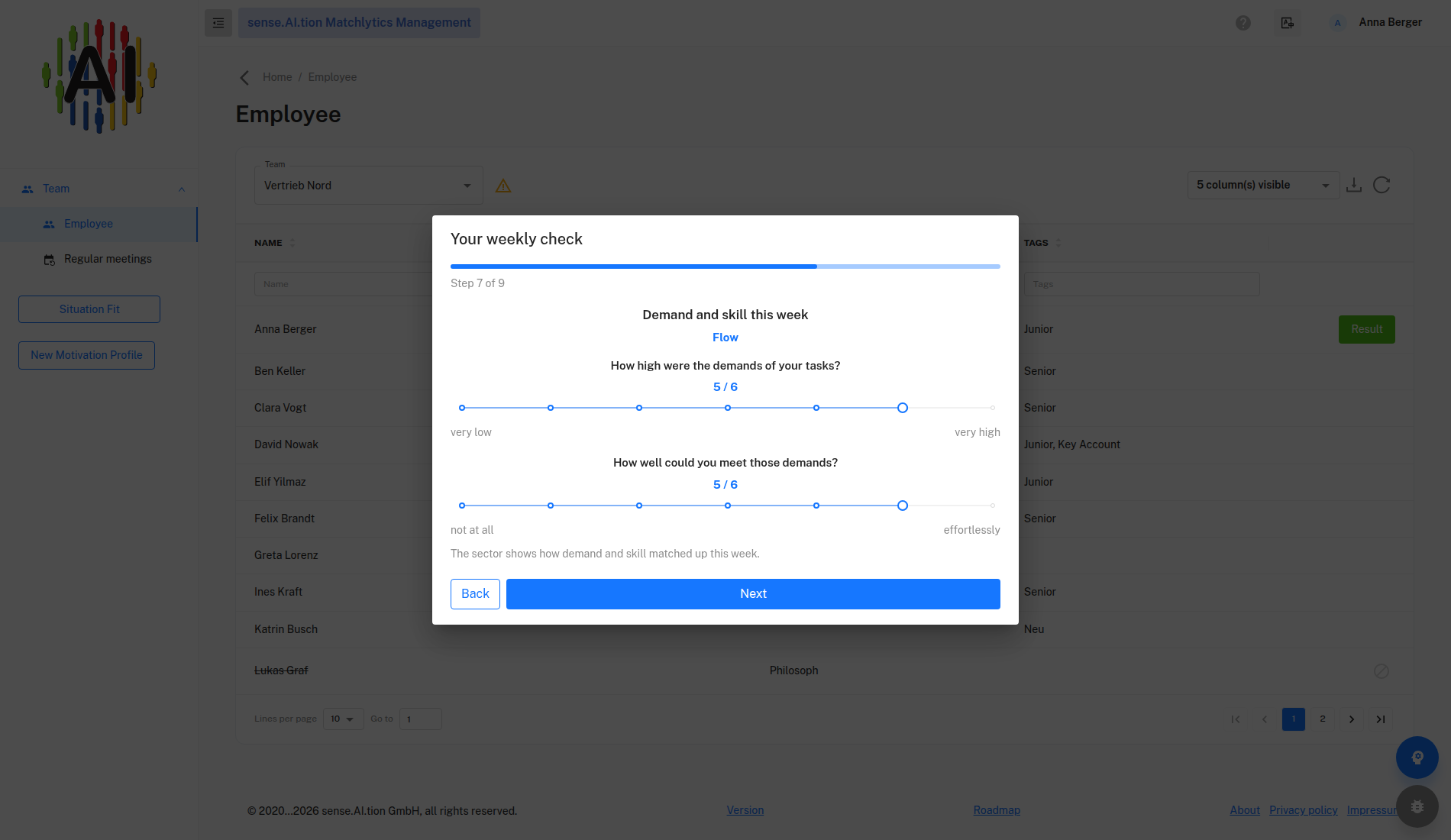Open the lightbulb tips floating button
The height and width of the screenshot is (840, 1451).
pyautogui.click(x=1417, y=758)
